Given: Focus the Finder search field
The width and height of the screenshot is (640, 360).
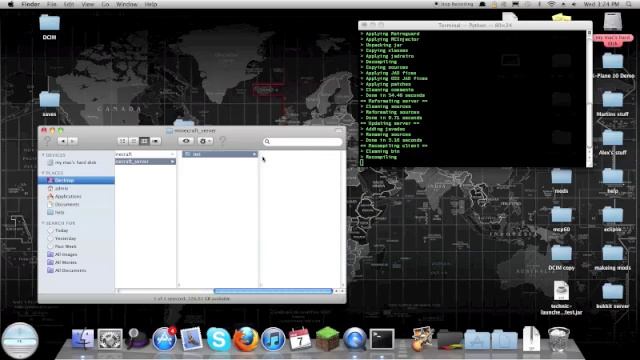Looking at the screenshot, I should (302, 142).
